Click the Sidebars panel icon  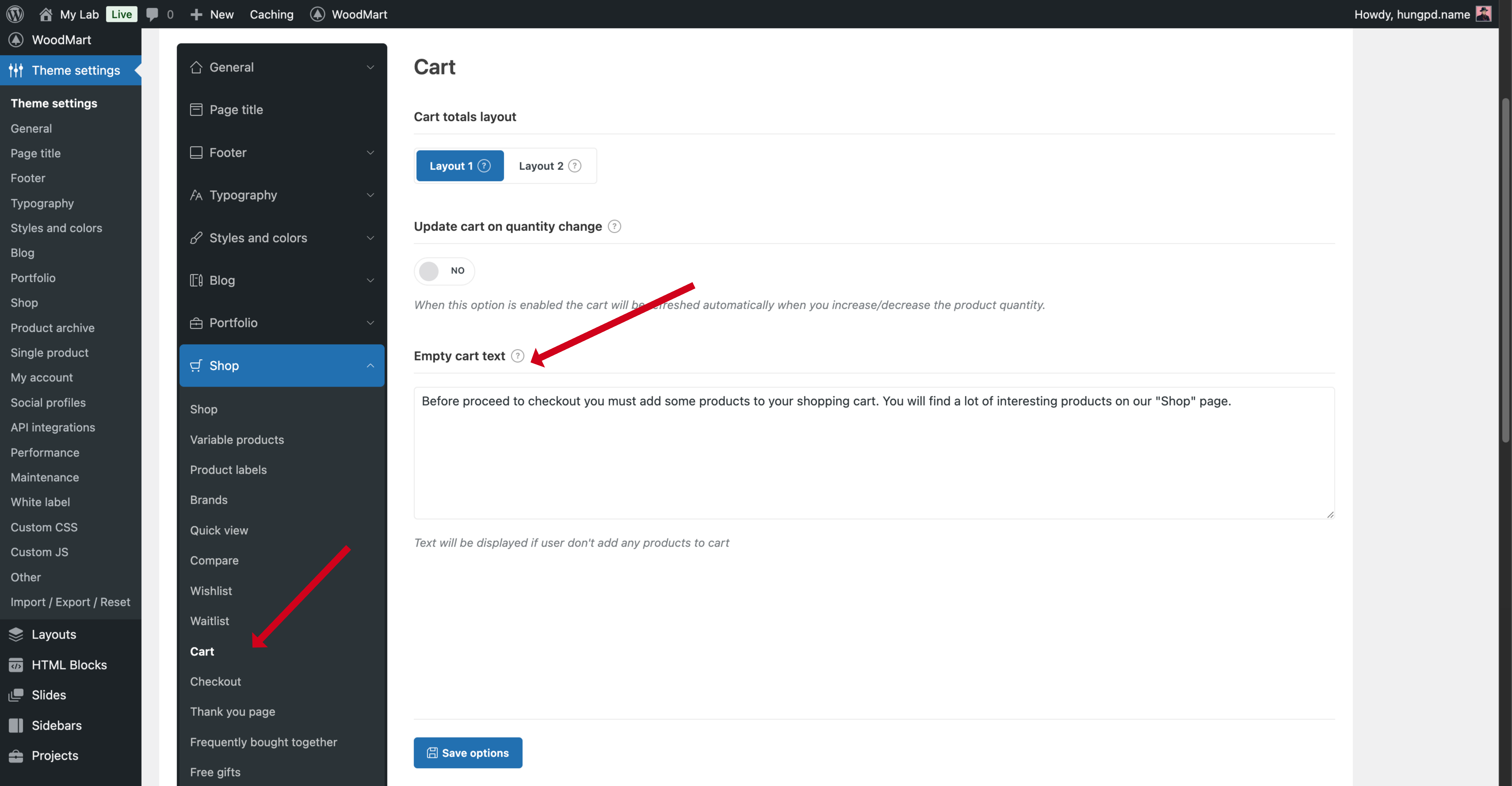tap(16, 725)
